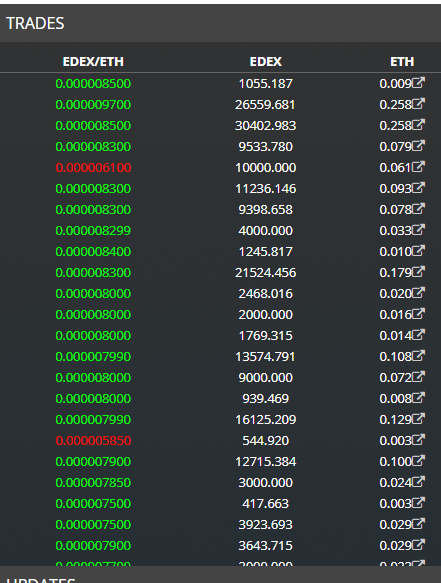
Task: Open transaction link icon for 21524.456 EDEX trade
Action: click(x=418, y=272)
